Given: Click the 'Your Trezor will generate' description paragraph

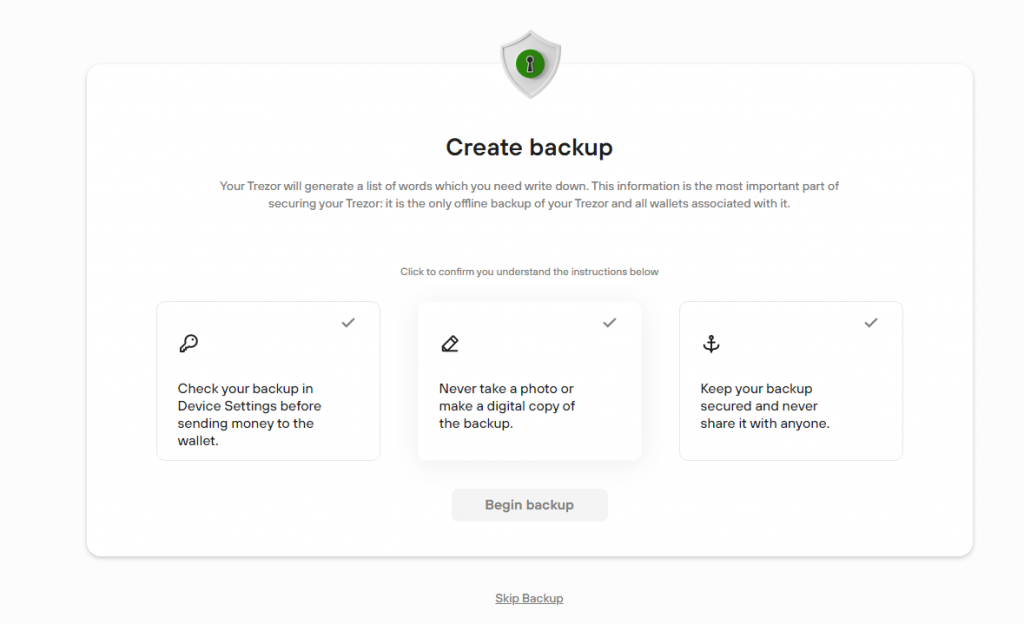Looking at the screenshot, I should coord(529,195).
